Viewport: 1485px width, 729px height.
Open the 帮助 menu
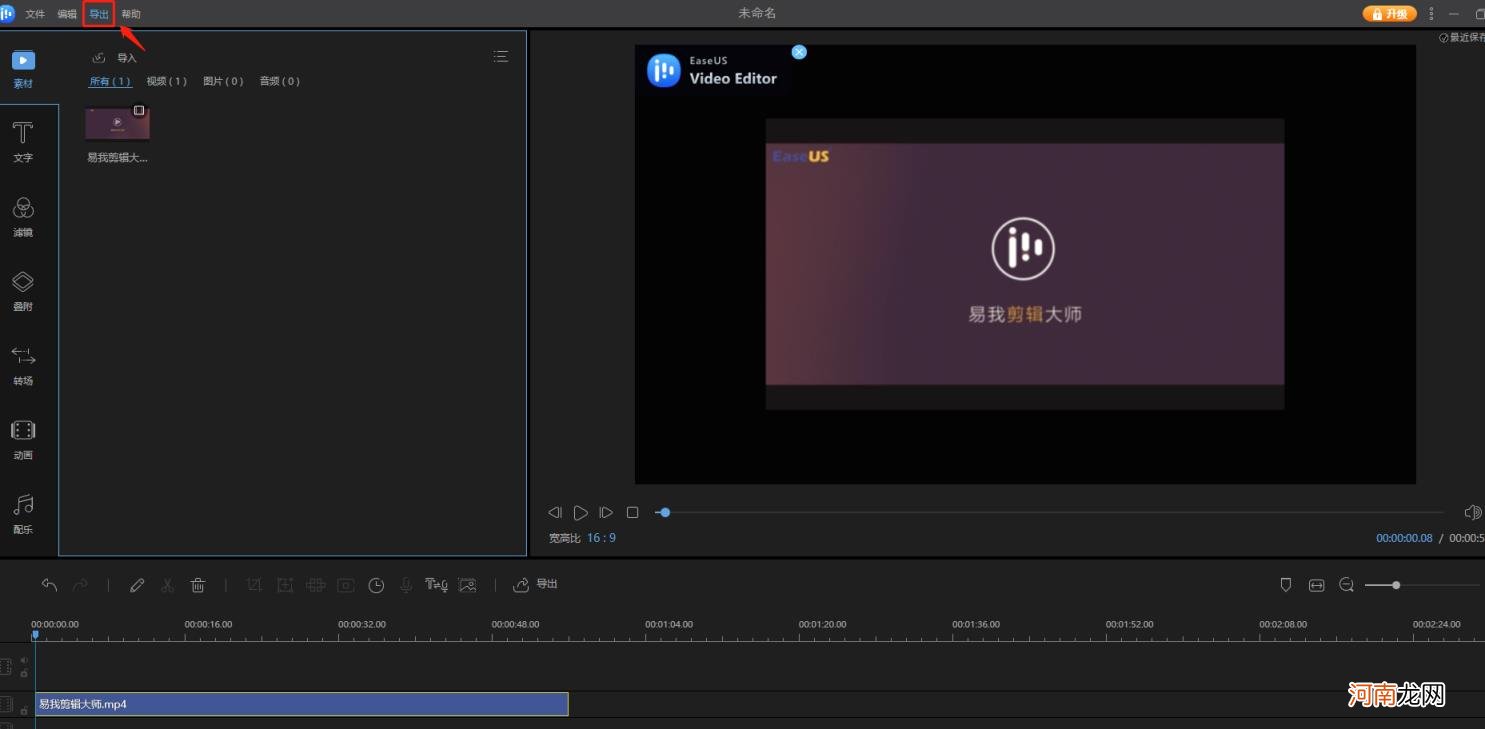[131, 14]
